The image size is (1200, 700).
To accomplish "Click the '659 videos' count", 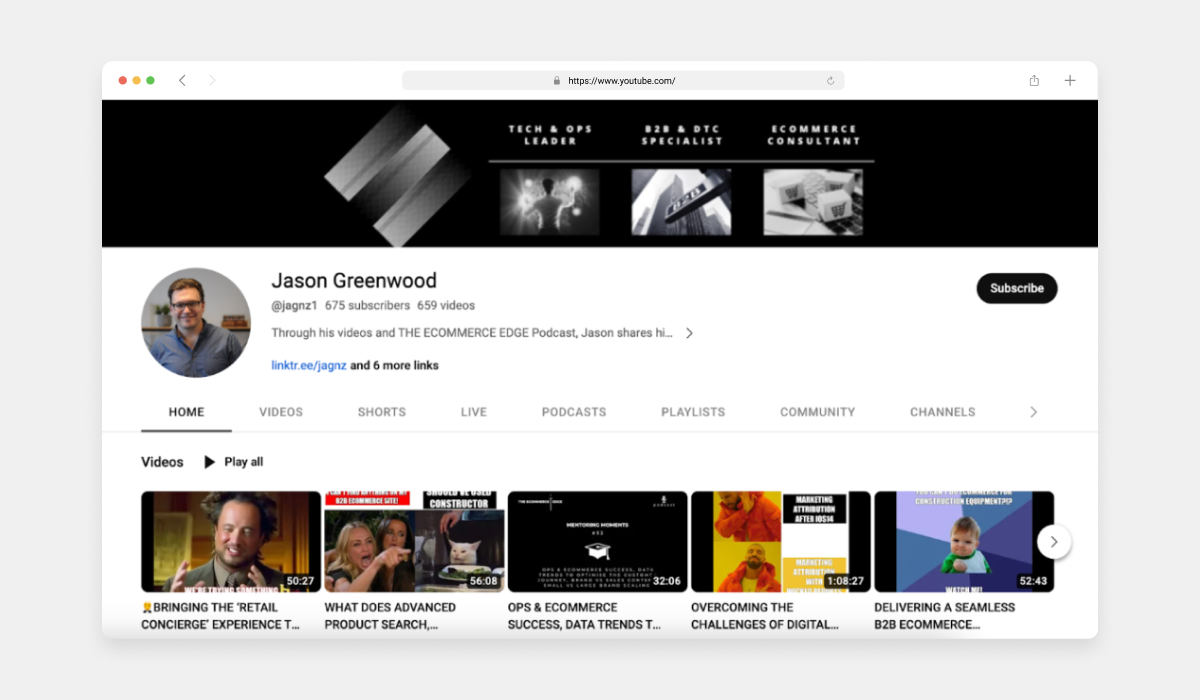I will tap(446, 305).
